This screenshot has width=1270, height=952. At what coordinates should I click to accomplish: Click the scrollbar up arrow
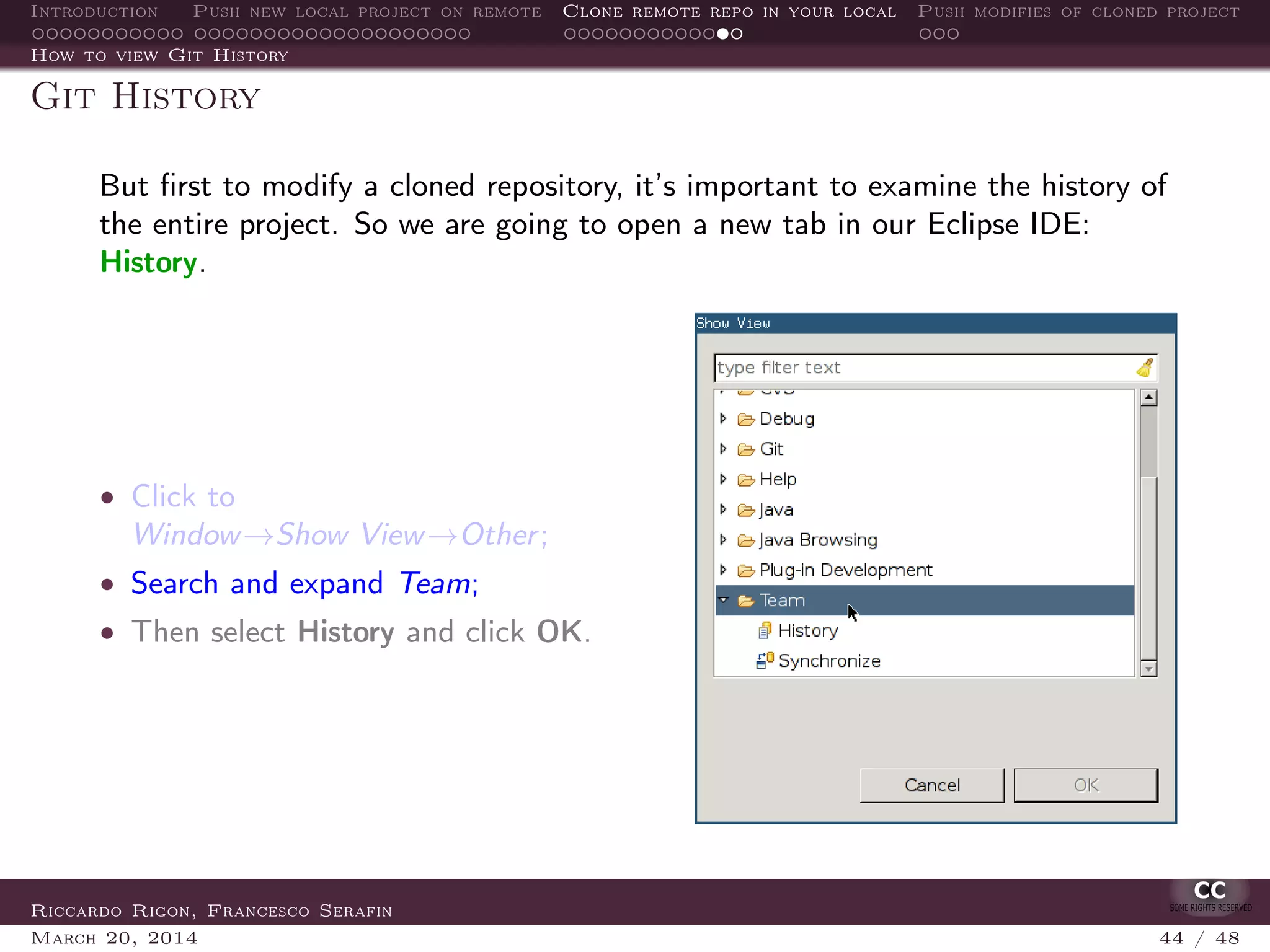(x=1148, y=397)
